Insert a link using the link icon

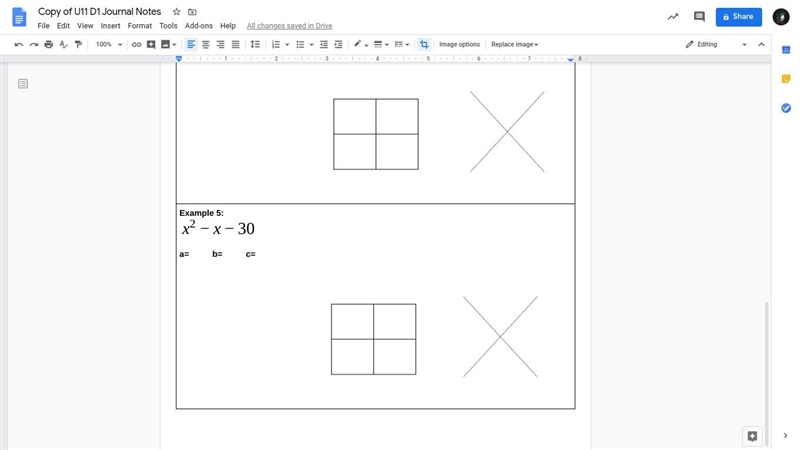tap(136, 44)
